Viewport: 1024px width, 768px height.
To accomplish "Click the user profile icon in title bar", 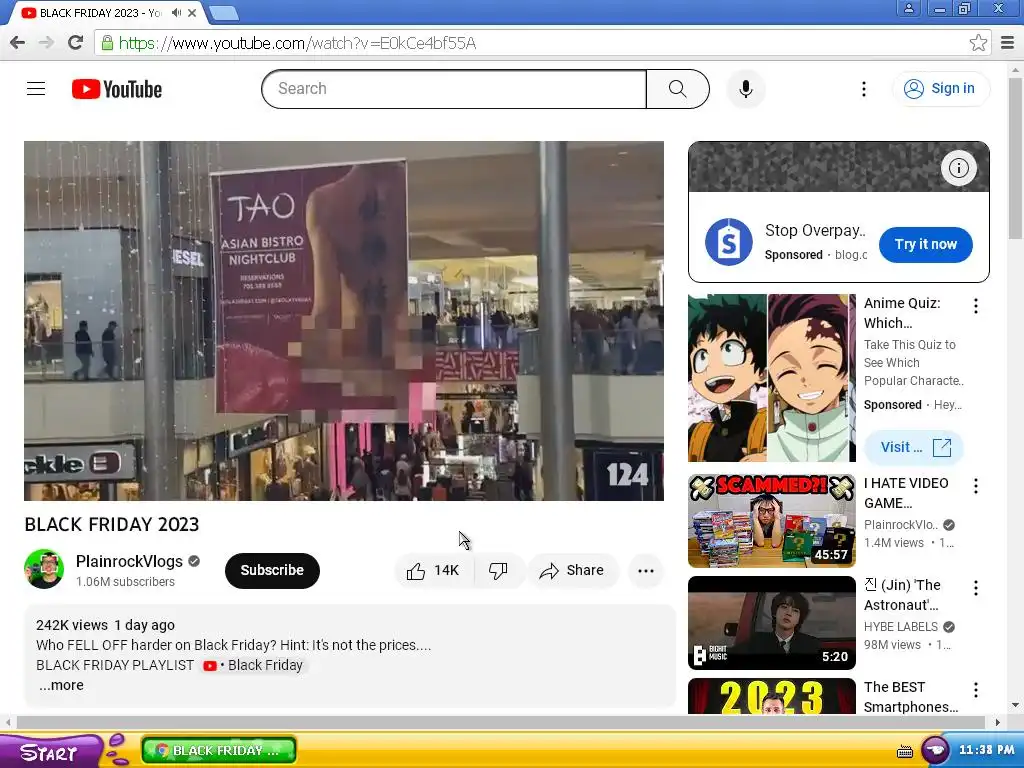I will point(908,8).
